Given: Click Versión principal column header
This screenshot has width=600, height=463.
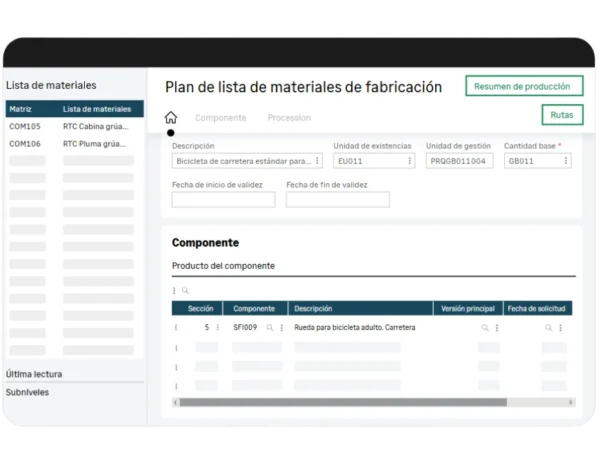Looking at the screenshot, I should (468, 308).
